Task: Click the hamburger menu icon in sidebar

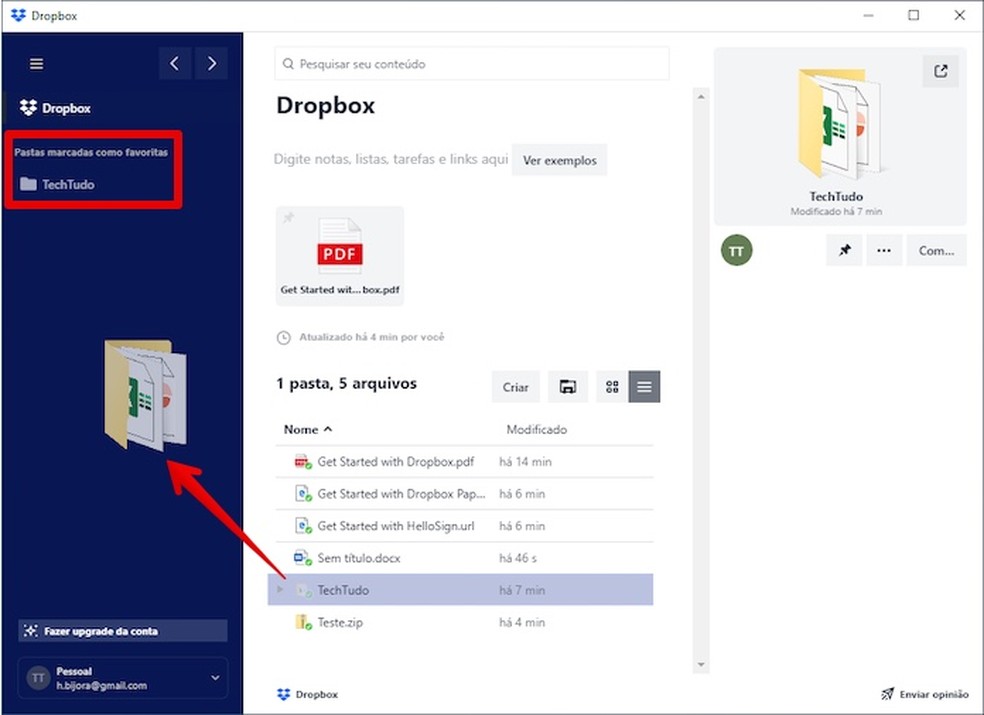Action: [36, 63]
